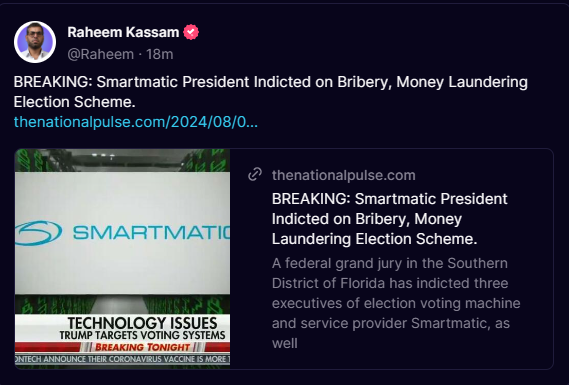Click thenationalpulse.com domain in link card
569x385 pixels.
click(344, 175)
